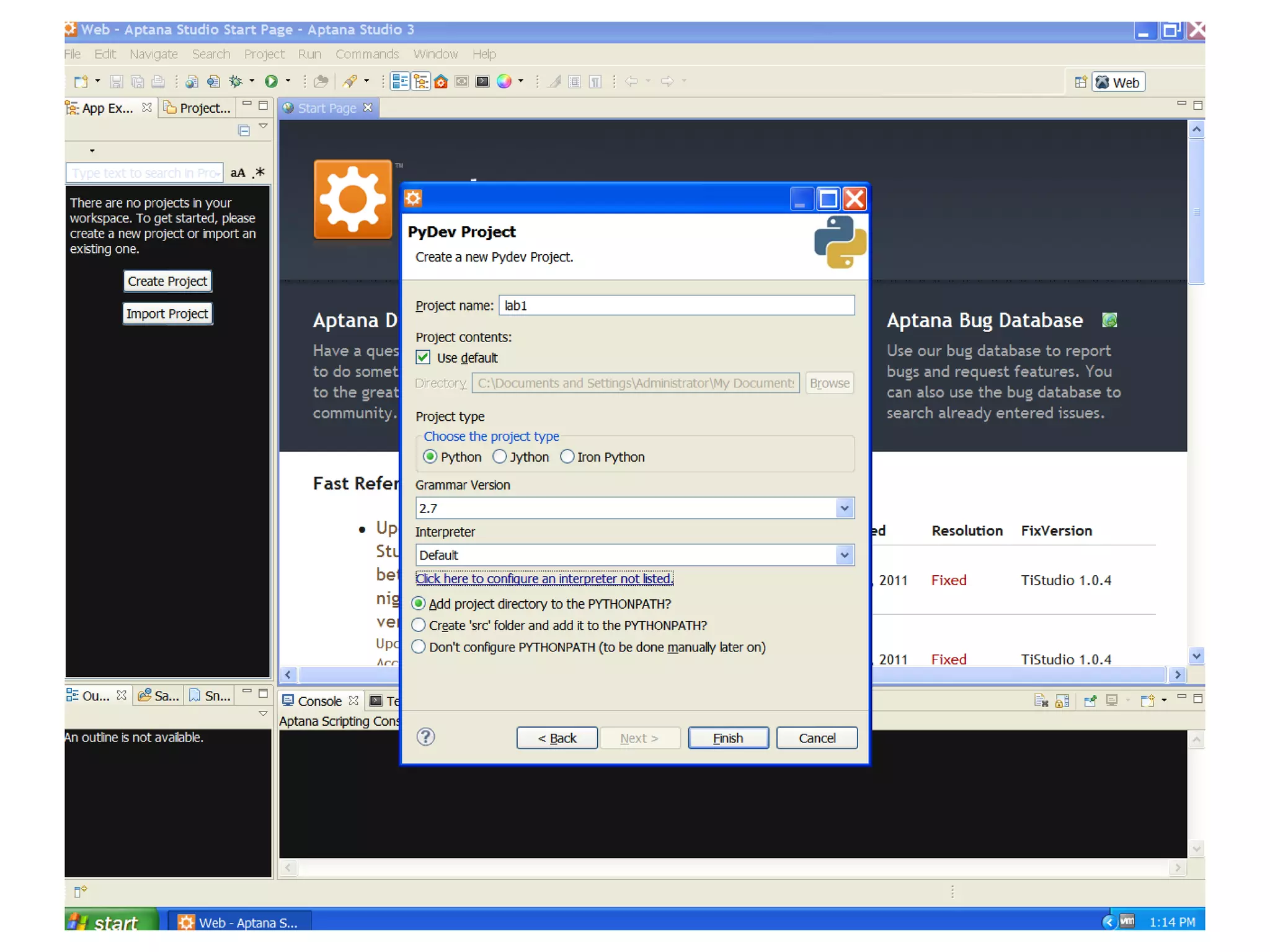The image size is (1270, 952).
Task: Open the Debug dropdown arrow
Action: point(252,81)
